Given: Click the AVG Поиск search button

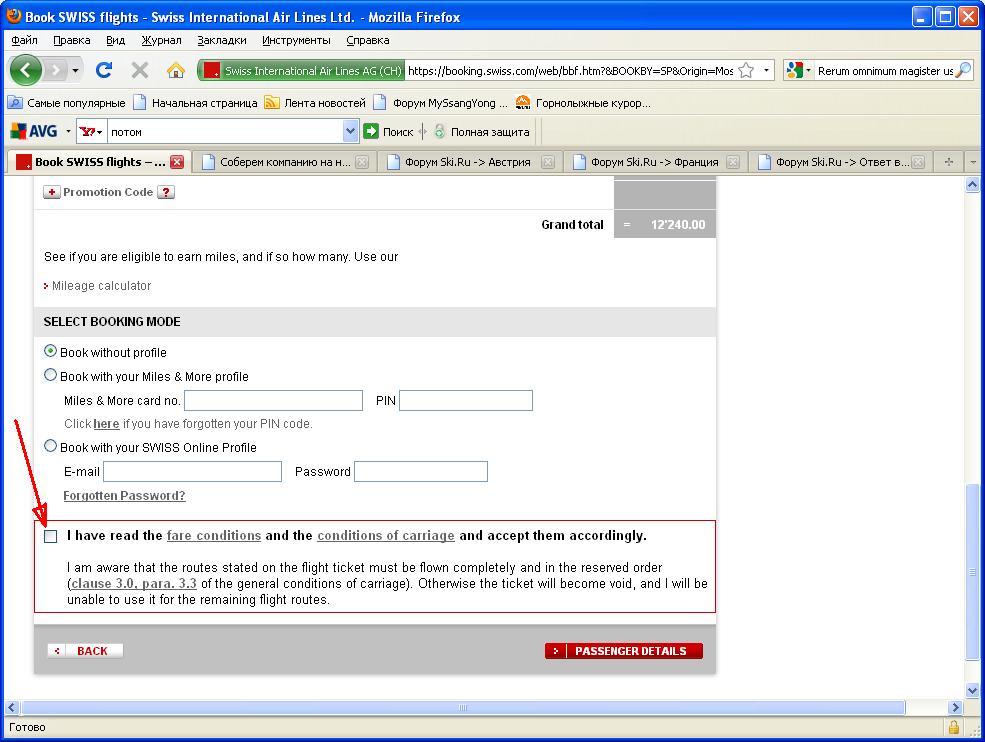Looking at the screenshot, I should (x=389, y=131).
